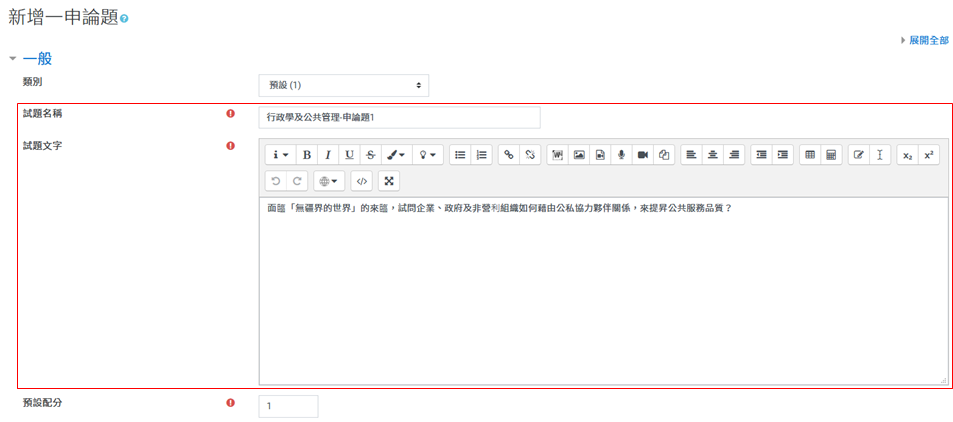Insert a table via the grid icon
Screen dimensions: 953x422
[810, 155]
